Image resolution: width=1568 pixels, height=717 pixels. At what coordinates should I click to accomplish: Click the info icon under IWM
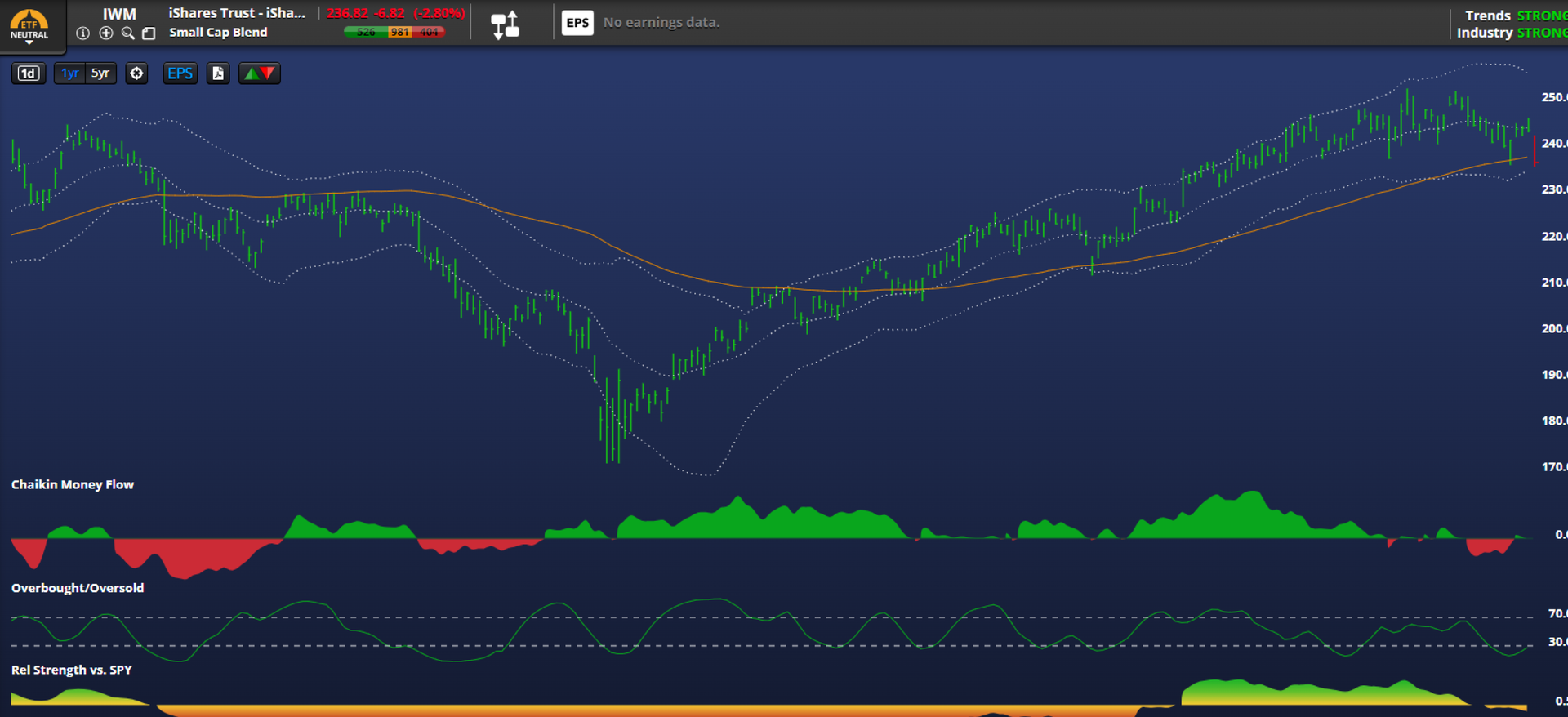click(82, 33)
